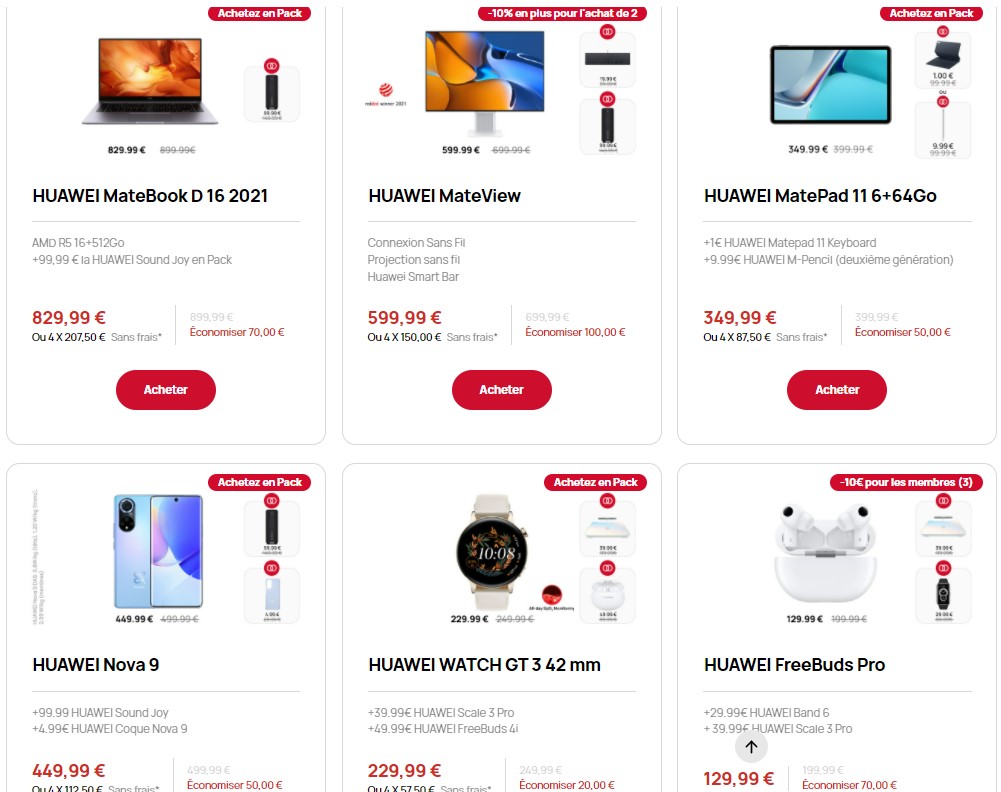Click the '-10€ pour les membres (3)' badge
This screenshot has height=792, width=1001.
[906, 482]
